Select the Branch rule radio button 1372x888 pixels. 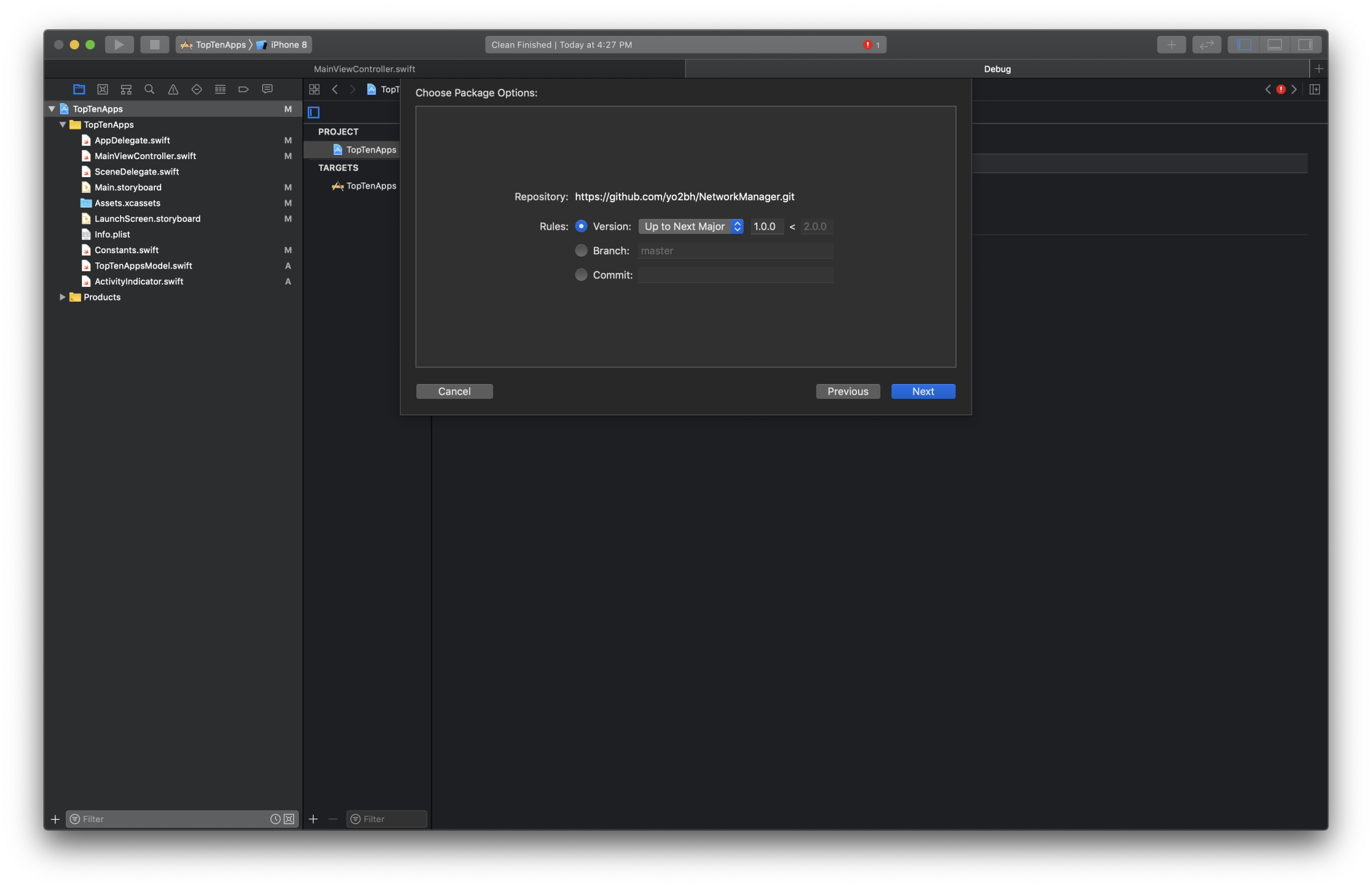tap(581, 250)
